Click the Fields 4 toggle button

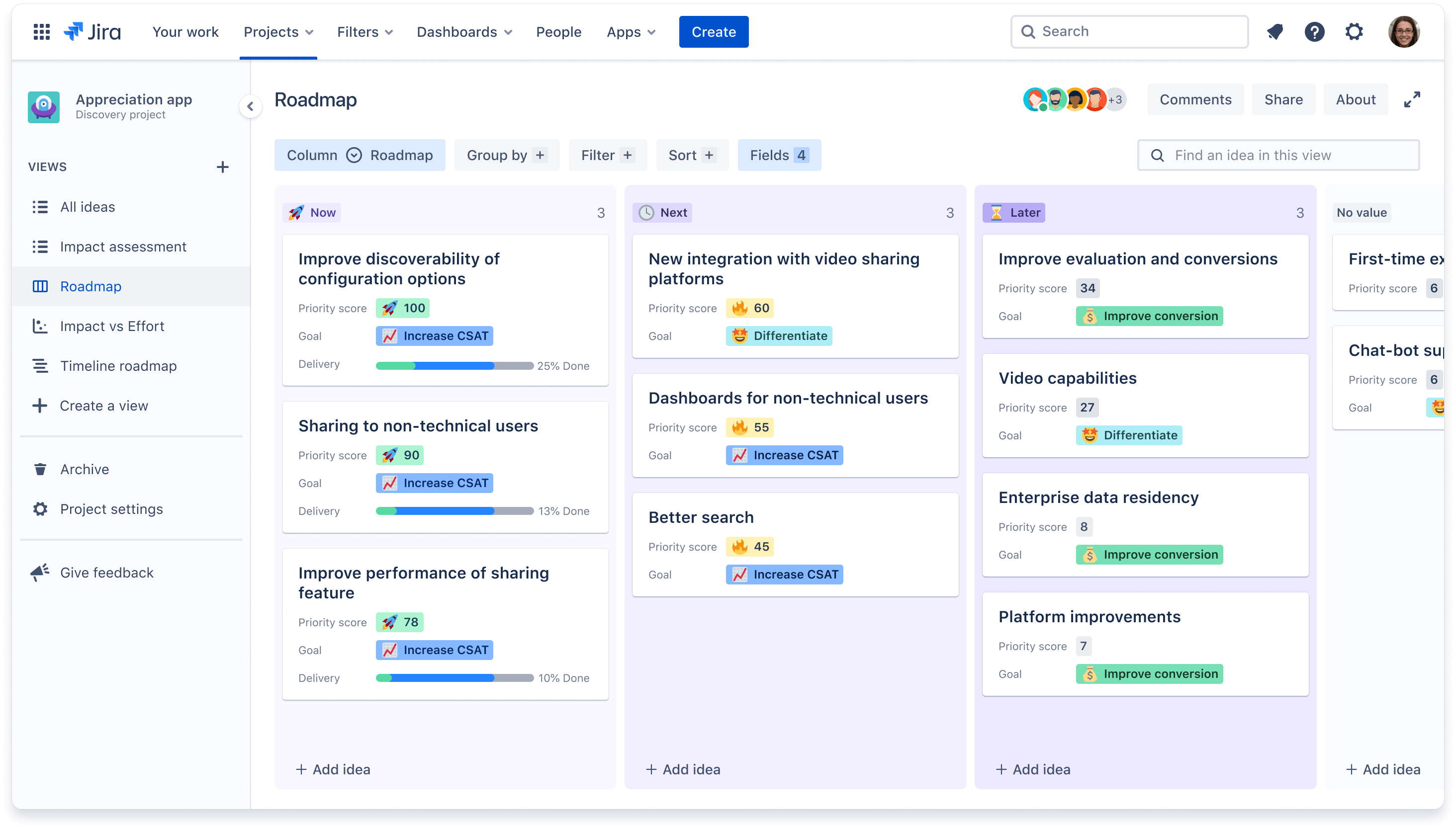(778, 155)
